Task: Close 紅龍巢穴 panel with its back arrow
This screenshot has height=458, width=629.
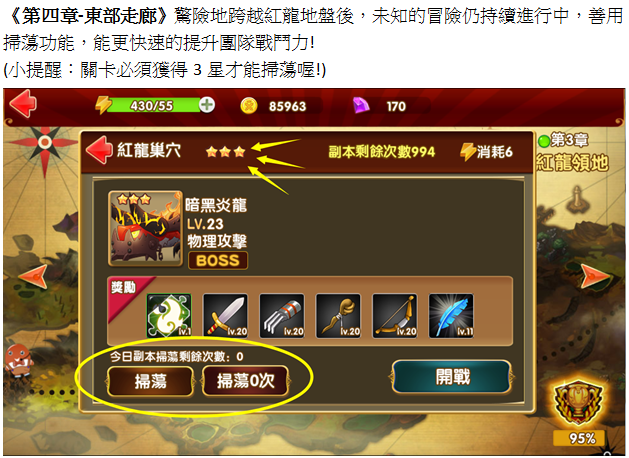Action: click(99, 150)
